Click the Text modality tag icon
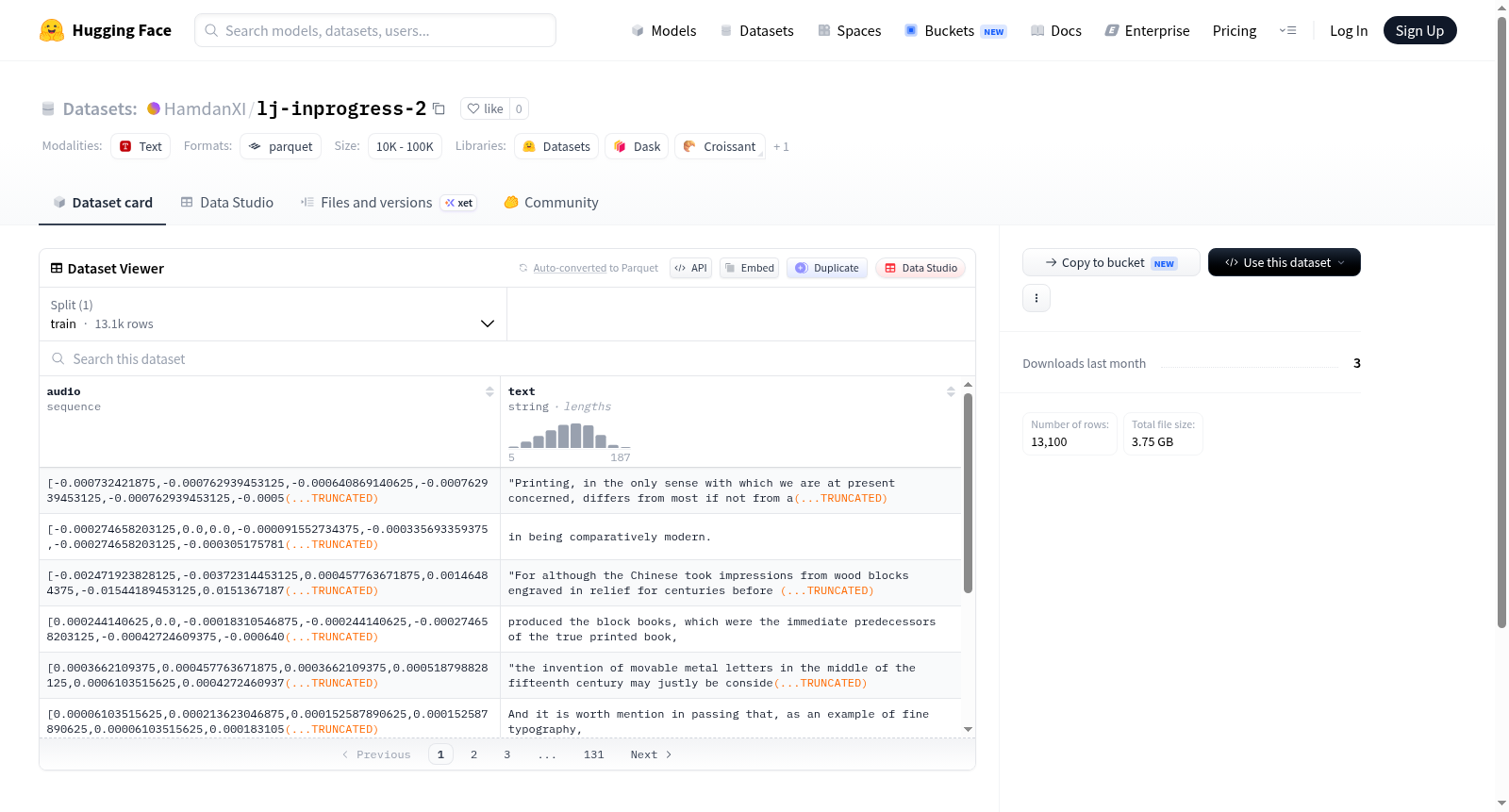 (125, 146)
